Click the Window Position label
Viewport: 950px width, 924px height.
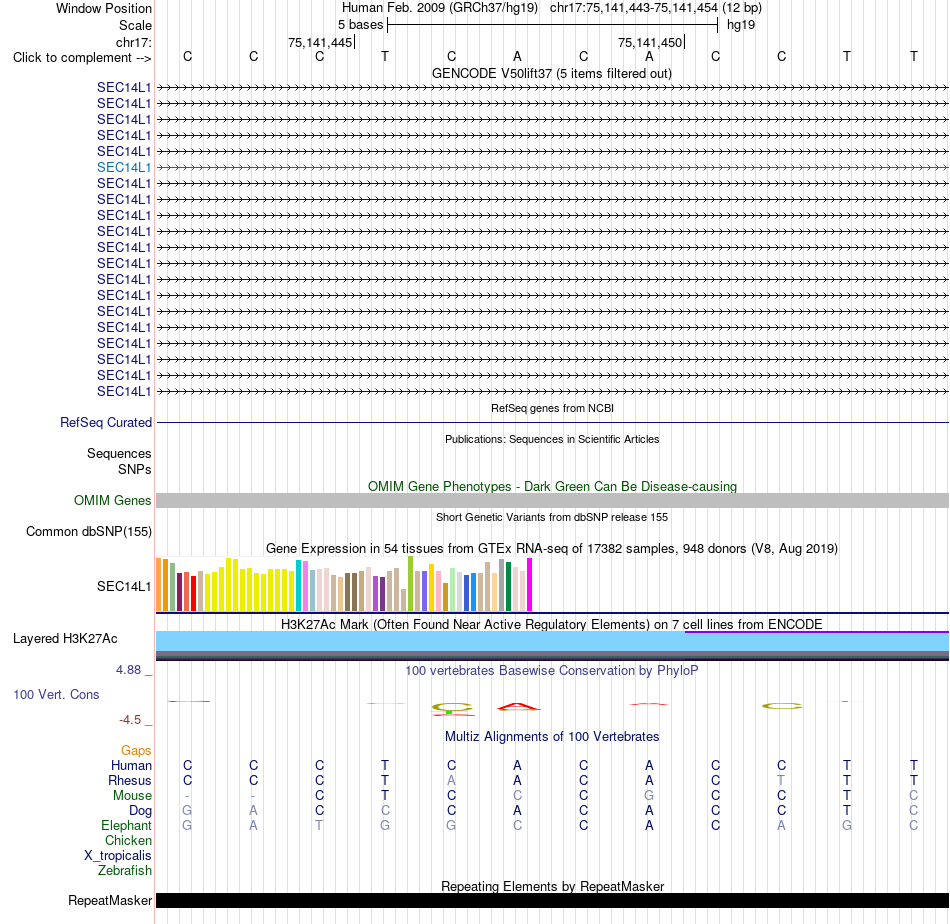(104, 8)
